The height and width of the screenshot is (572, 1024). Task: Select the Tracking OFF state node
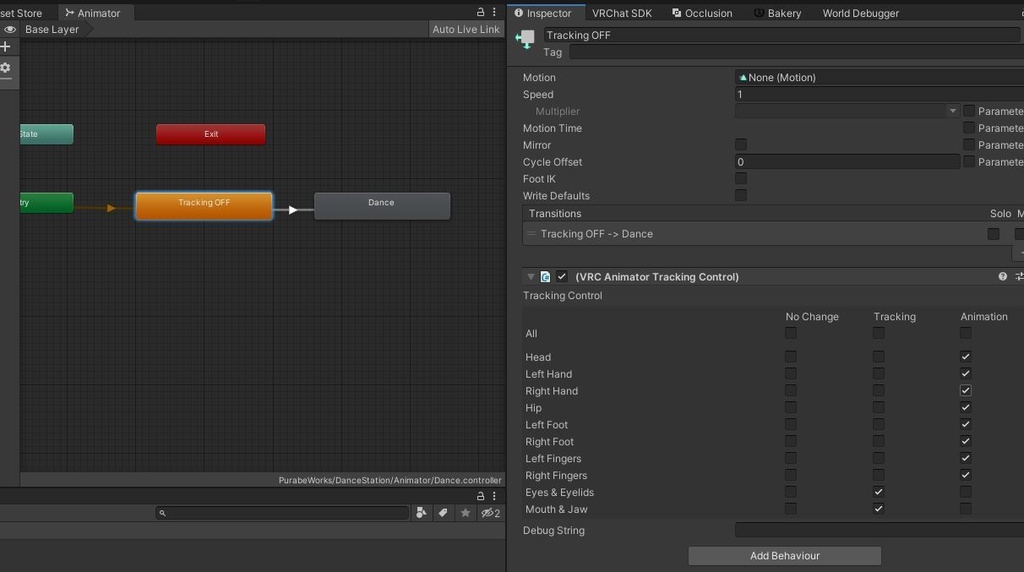[204, 206]
